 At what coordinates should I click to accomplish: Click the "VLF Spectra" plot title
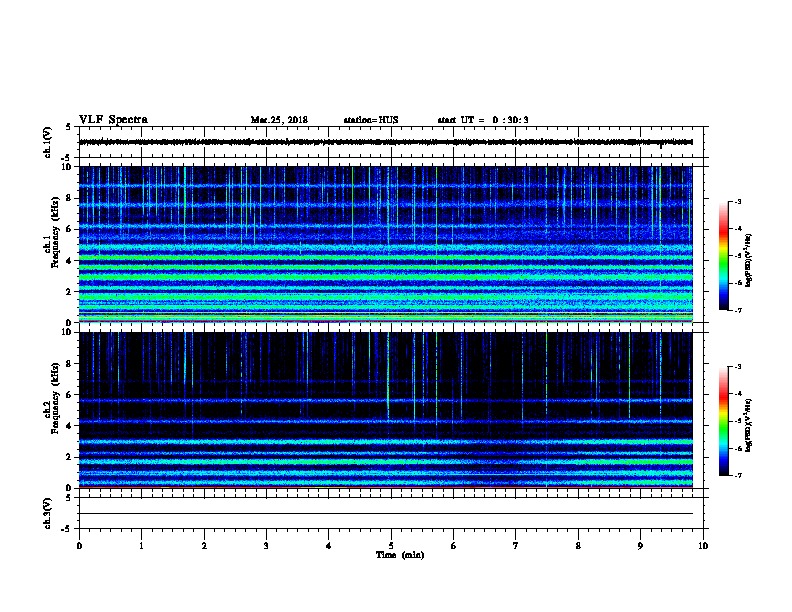click(x=113, y=120)
